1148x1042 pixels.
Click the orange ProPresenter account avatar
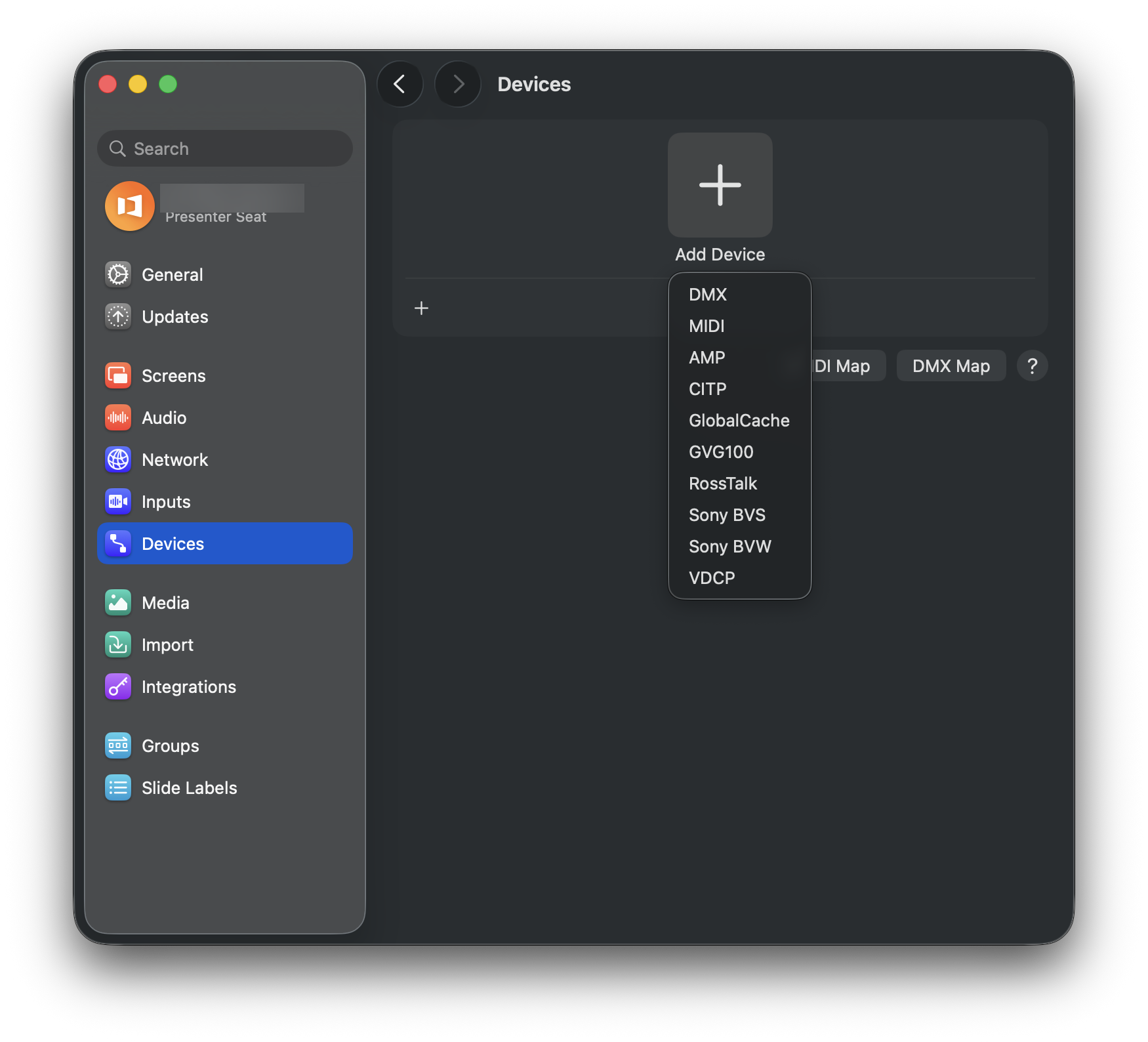[x=130, y=206]
